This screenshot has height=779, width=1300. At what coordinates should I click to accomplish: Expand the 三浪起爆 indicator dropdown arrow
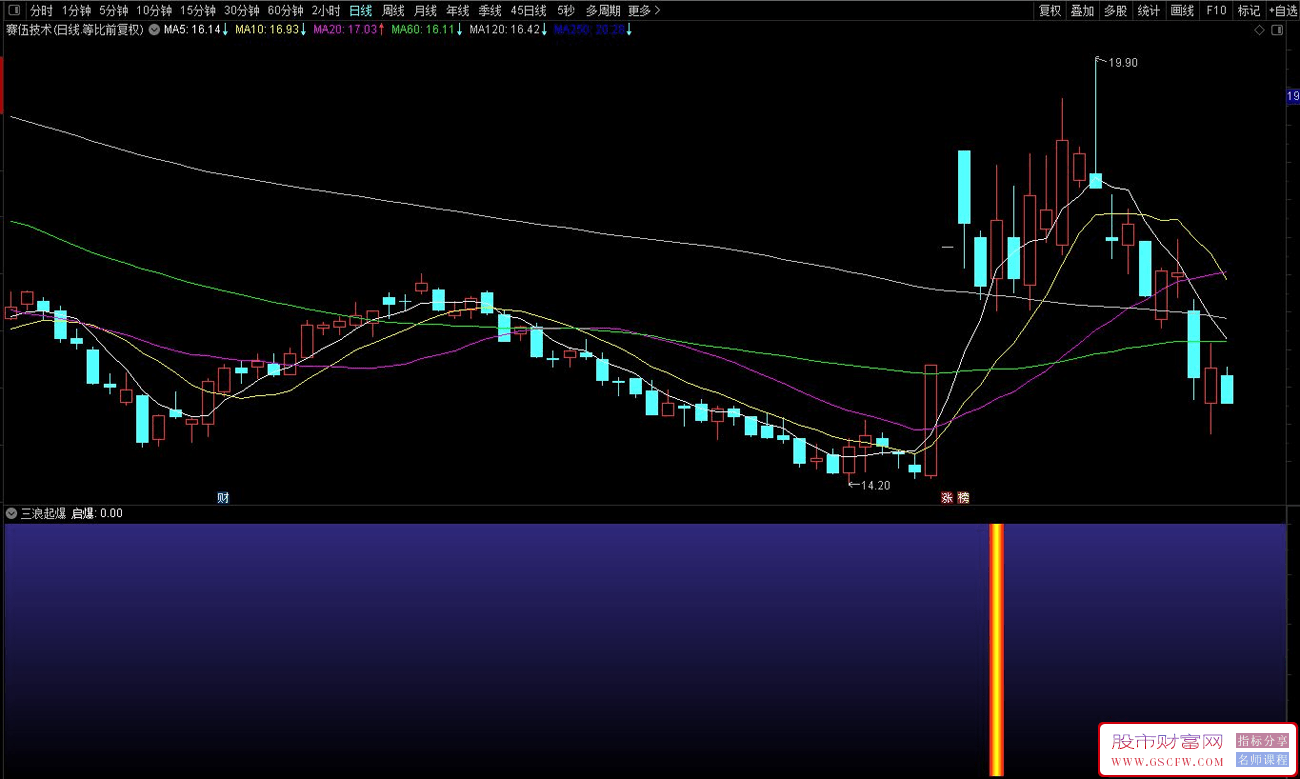(11, 513)
